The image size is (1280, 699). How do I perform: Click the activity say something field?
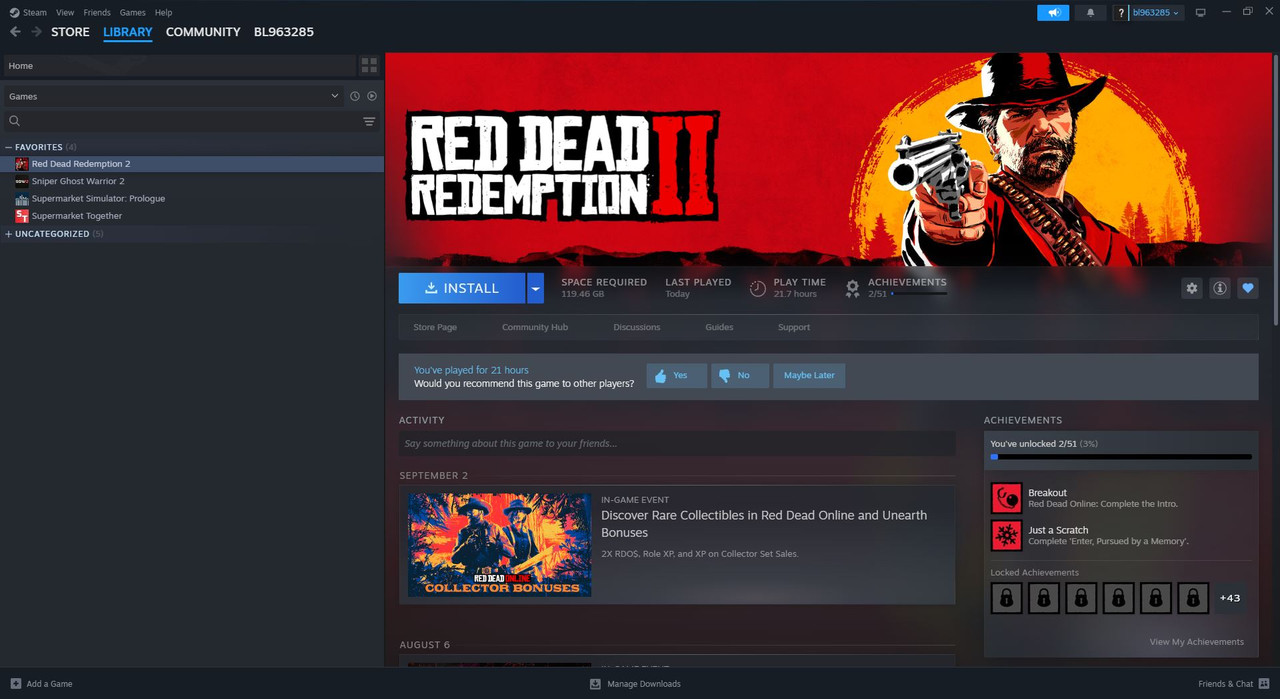tap(677, 443)
